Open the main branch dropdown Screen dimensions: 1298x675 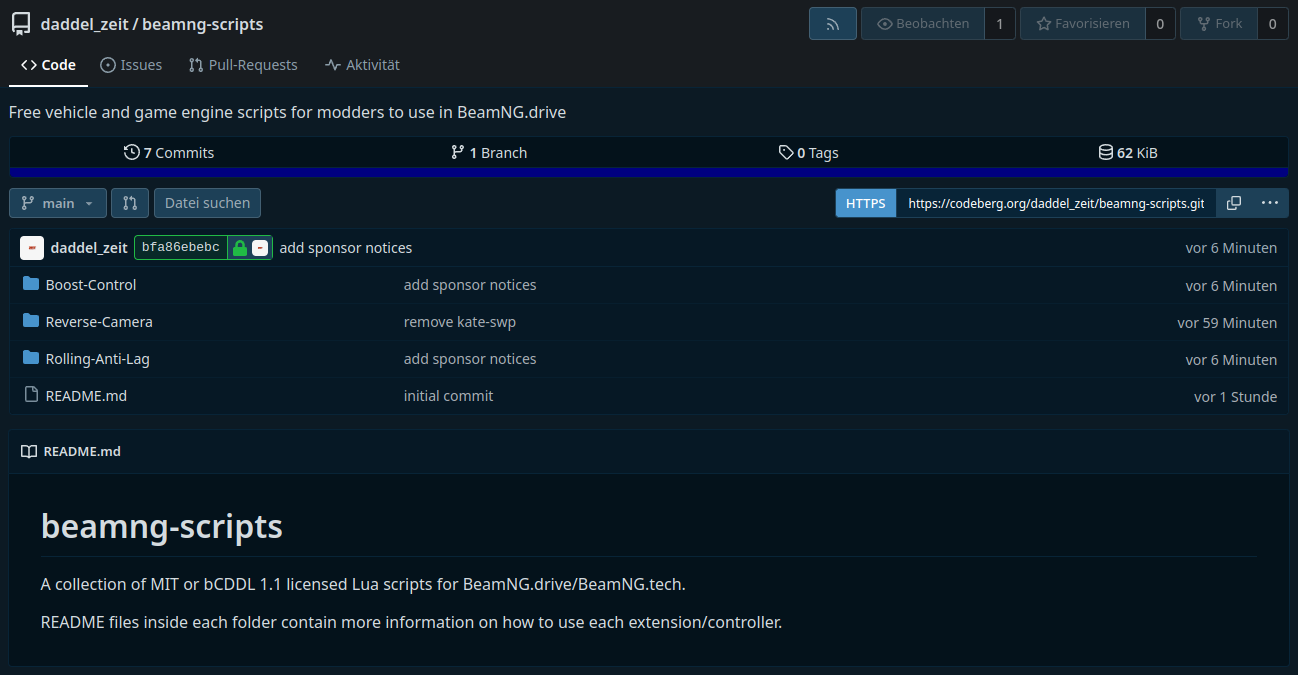coord(58,203)
